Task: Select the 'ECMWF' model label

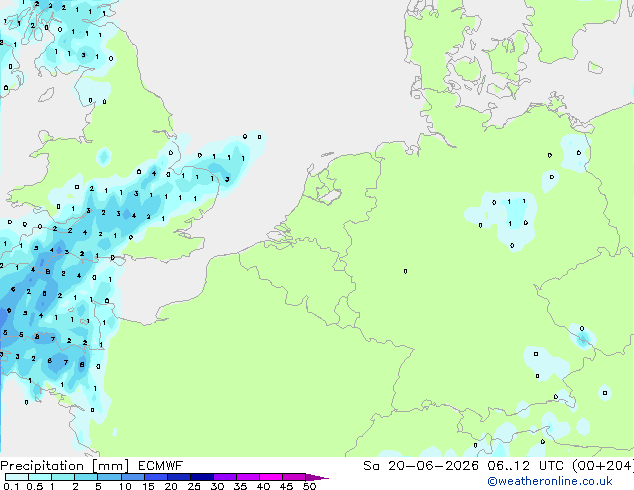Action: click(x=161, y=466)
